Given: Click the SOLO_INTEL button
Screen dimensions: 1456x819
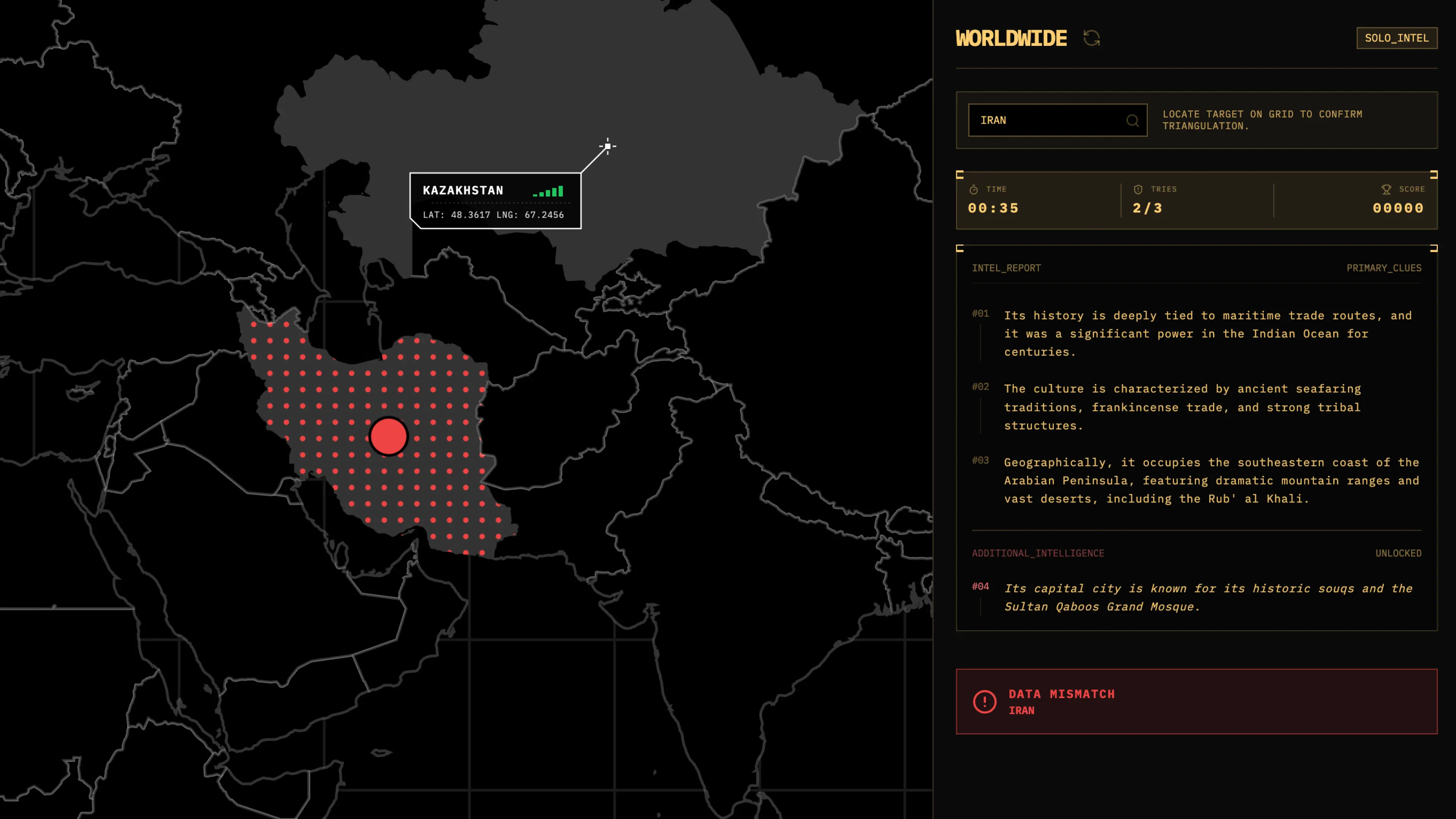Looking at the screenshot, I should click(1396, 38).
